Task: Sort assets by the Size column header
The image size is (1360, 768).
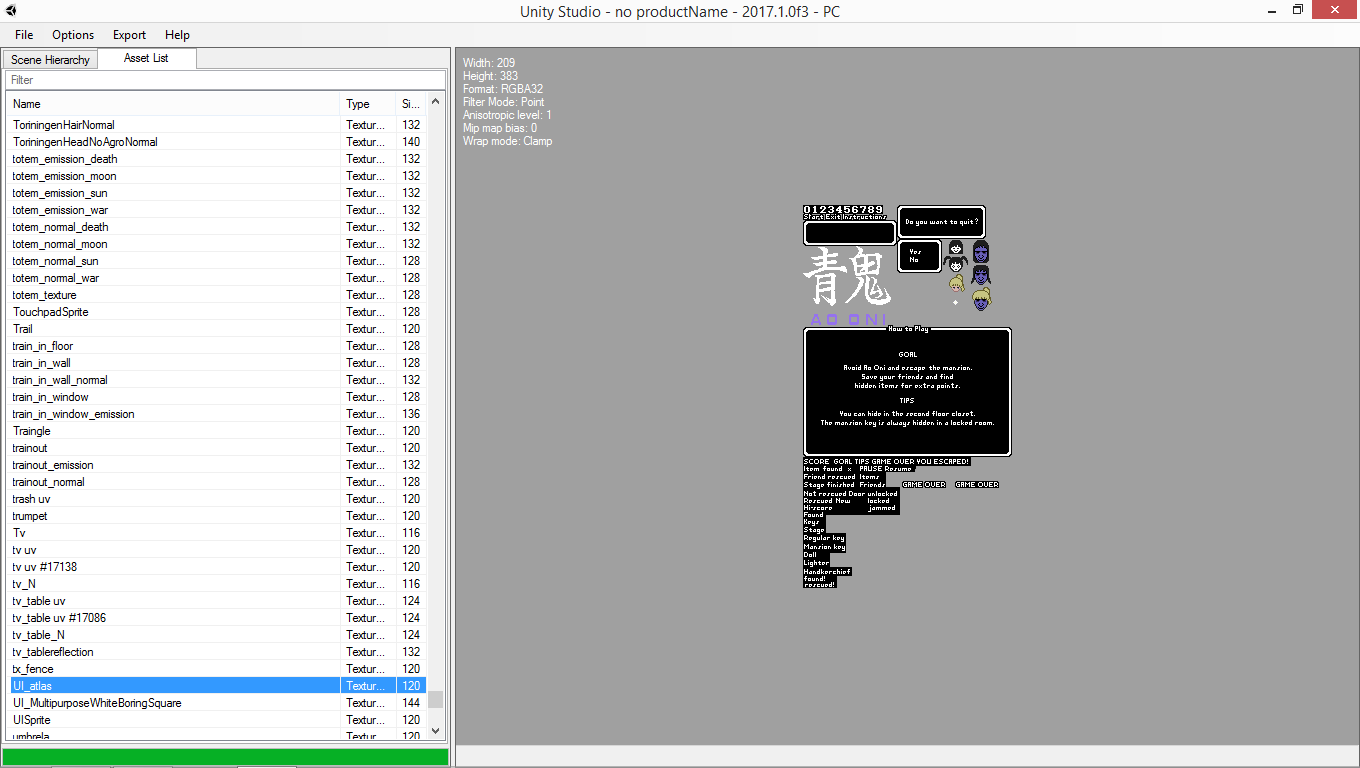Action: tap(411, 104)
